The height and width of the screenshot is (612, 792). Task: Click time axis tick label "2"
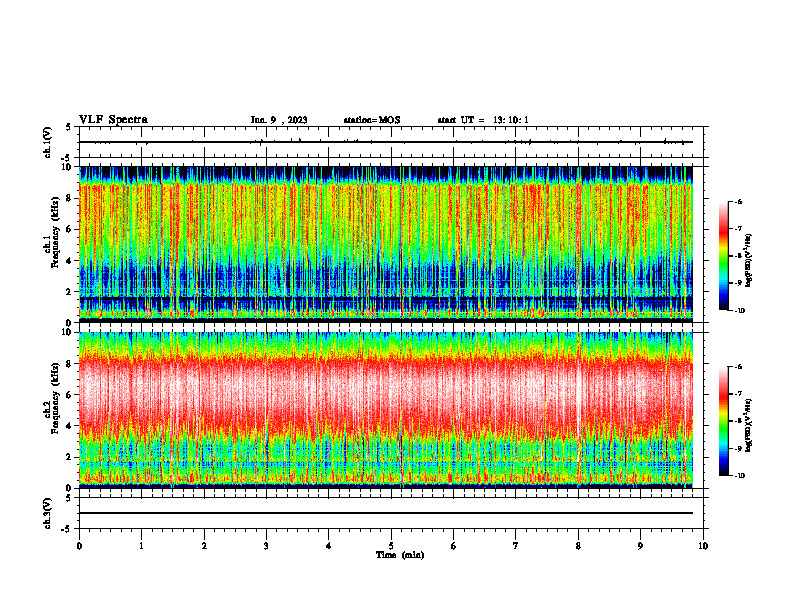click(204, 546)
